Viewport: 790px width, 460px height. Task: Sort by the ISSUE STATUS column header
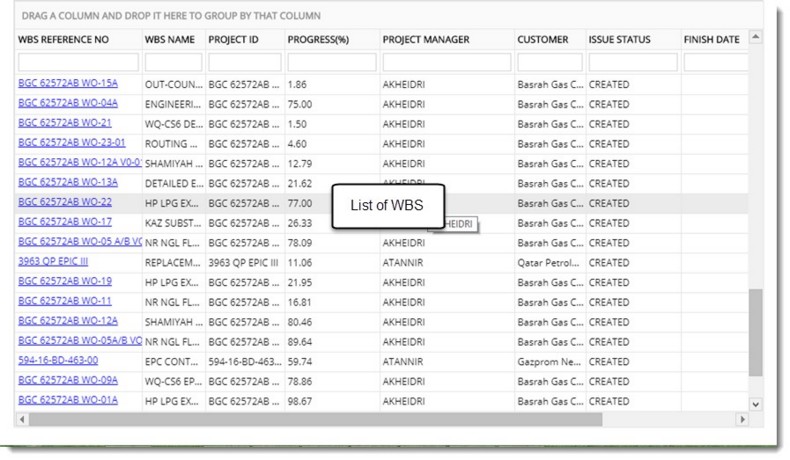[x=619, y=40]
